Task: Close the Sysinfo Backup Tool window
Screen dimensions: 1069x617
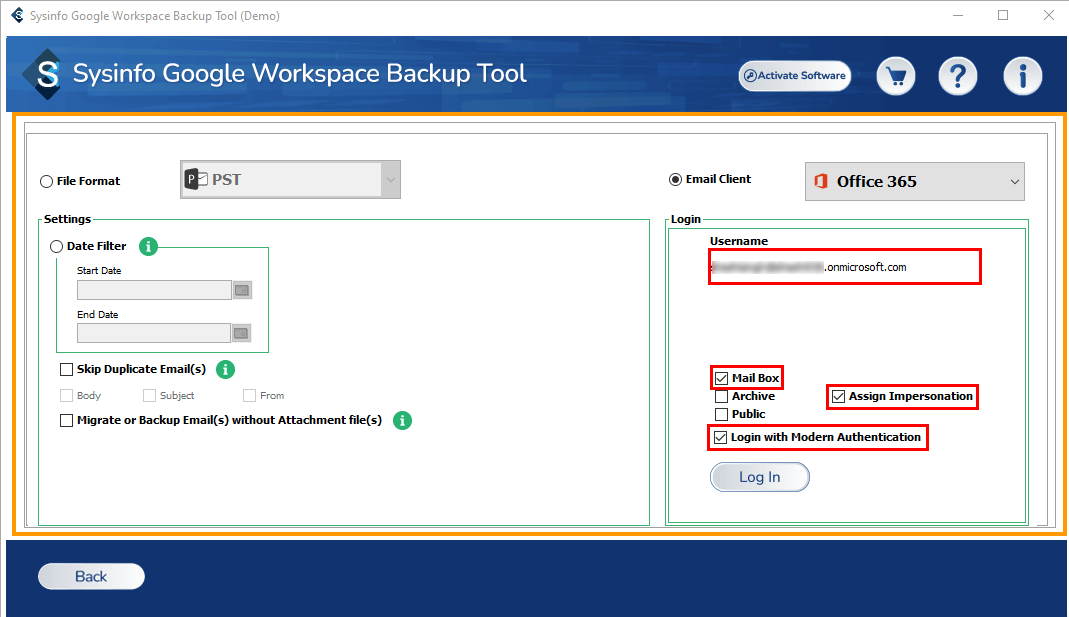Action: (1049, 15)
